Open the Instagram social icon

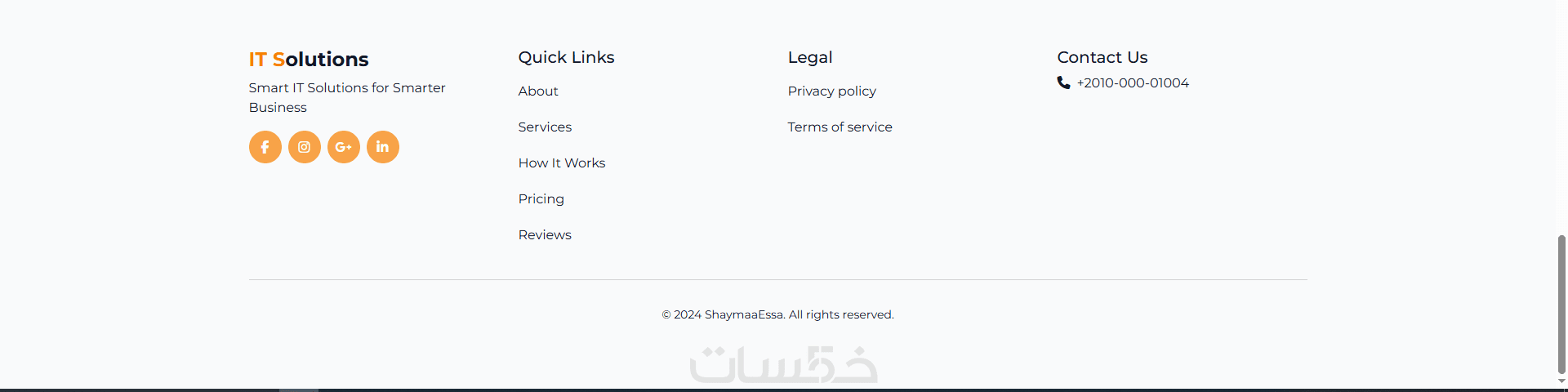pos(304,147)
